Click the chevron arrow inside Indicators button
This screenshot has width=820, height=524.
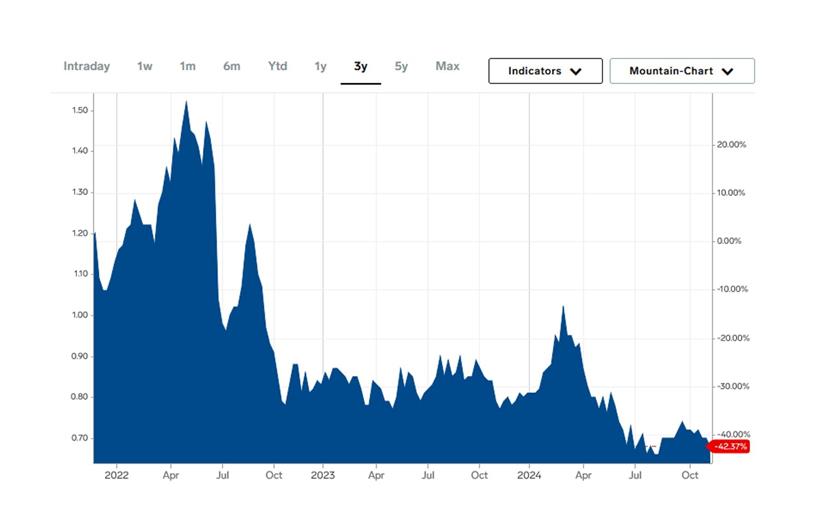pyautogui.click(x=574, y=72)
